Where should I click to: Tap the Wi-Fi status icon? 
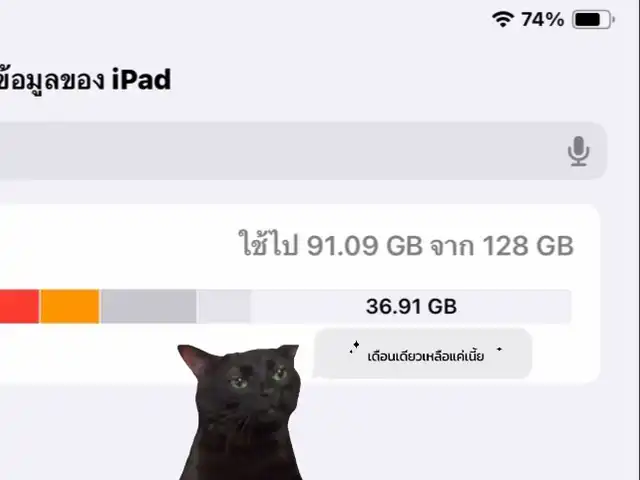(x=502, y=19)
